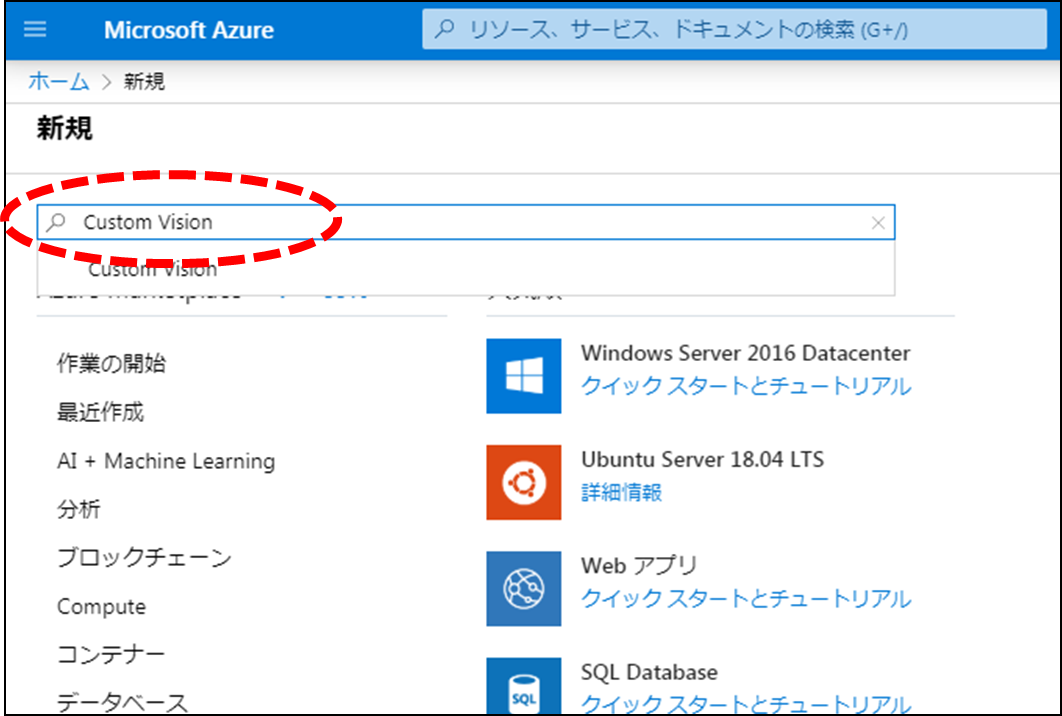Open Web アプリ offering
Viewport: 1062px width, 716px height.
pyautogui.click(x=639, y=565)
